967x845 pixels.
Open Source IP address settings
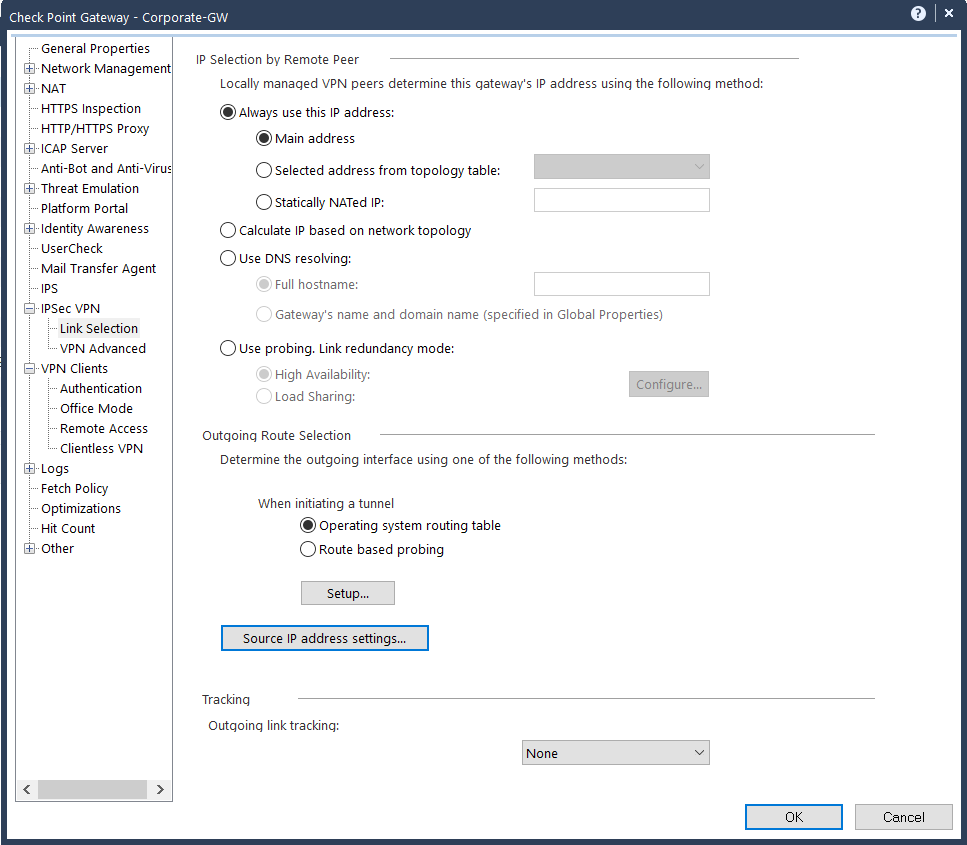[x=324, y=638]
